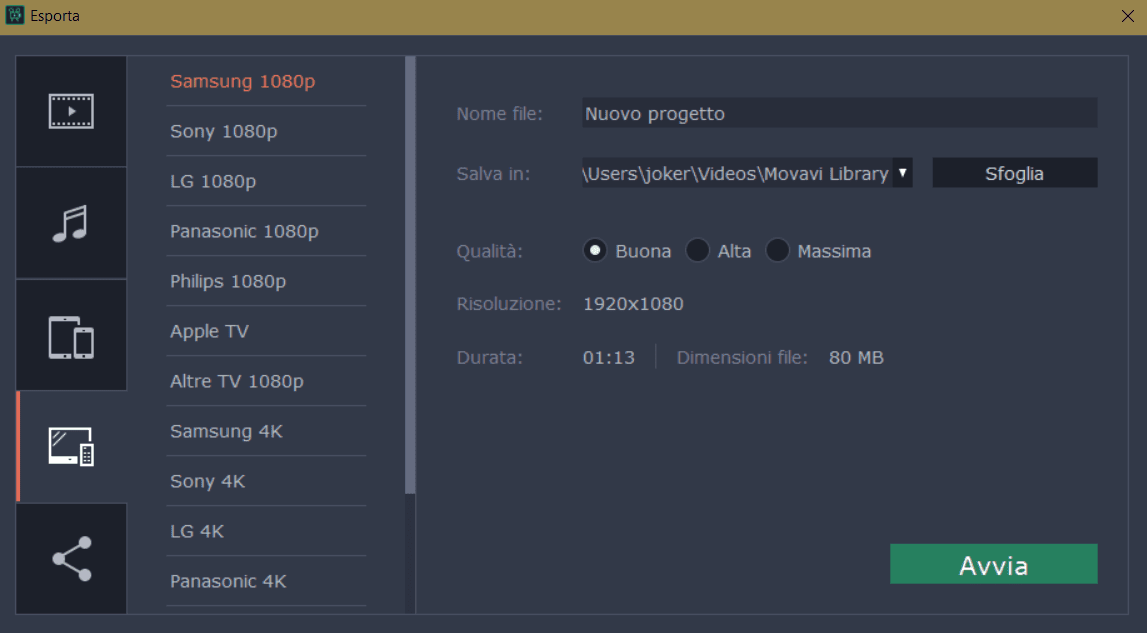
Task: Open the video export category icon
Action: click(x=71, y=111)
